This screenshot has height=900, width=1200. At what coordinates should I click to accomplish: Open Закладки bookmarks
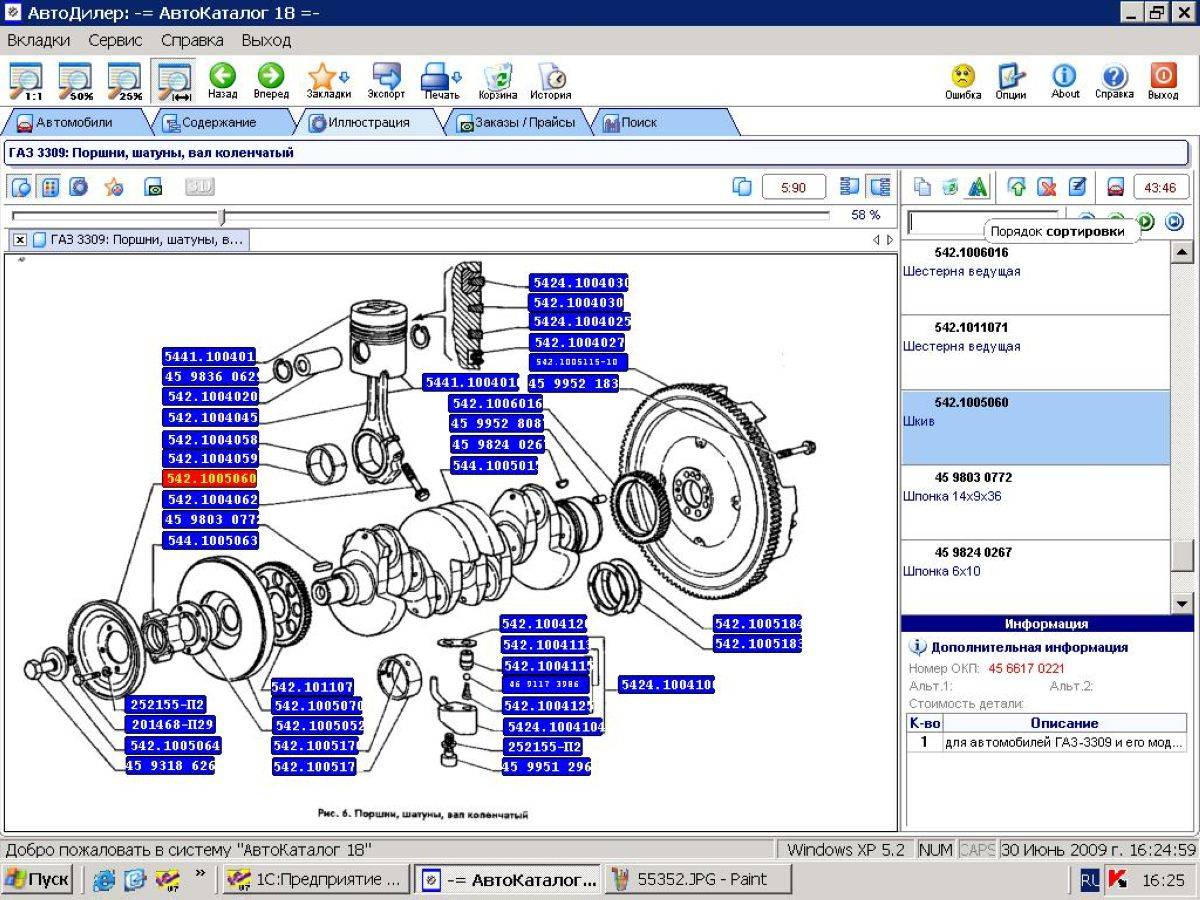(x=328, y=81)
